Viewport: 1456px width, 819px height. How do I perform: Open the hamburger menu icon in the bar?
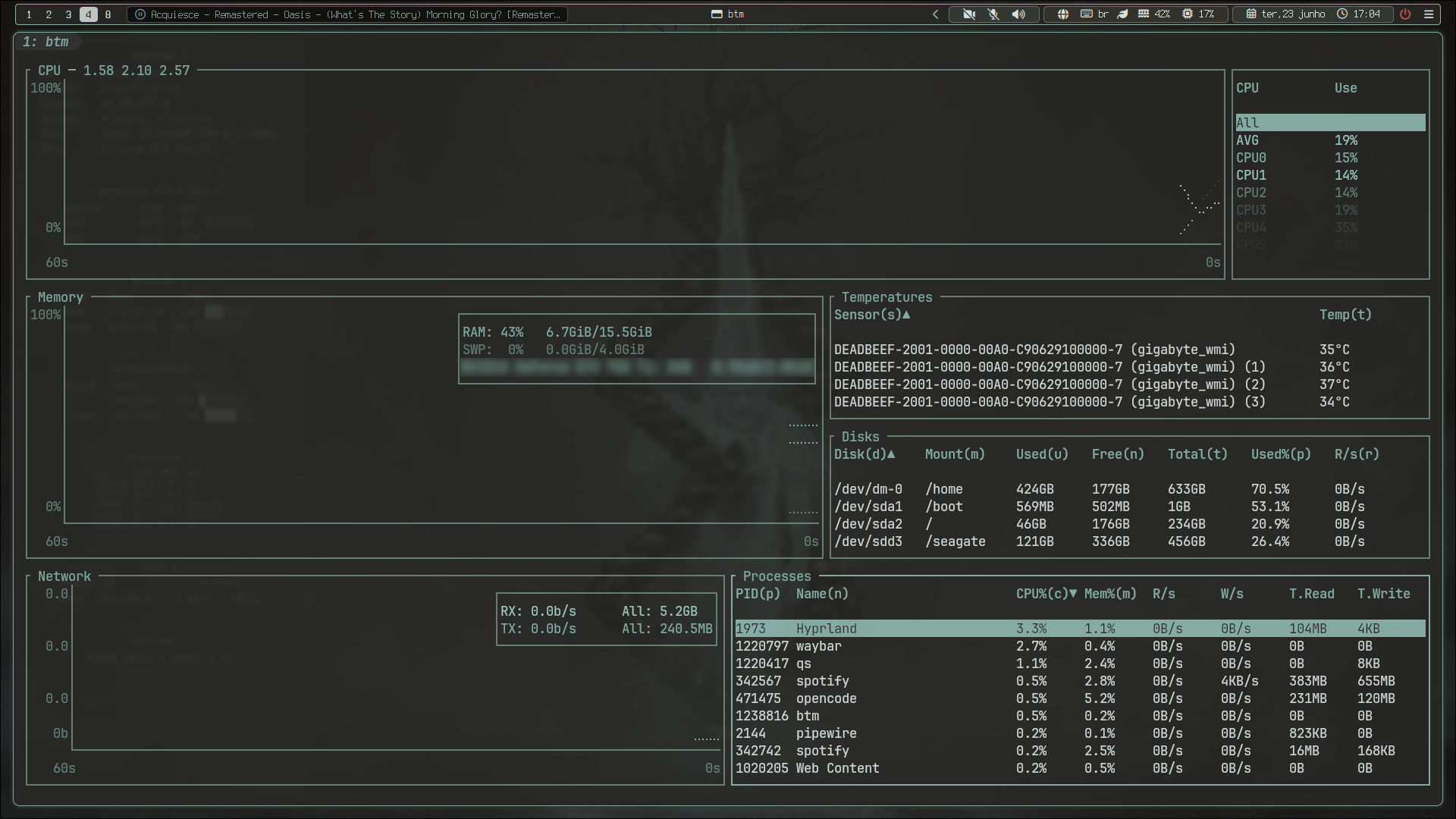tap(1429, 14)
